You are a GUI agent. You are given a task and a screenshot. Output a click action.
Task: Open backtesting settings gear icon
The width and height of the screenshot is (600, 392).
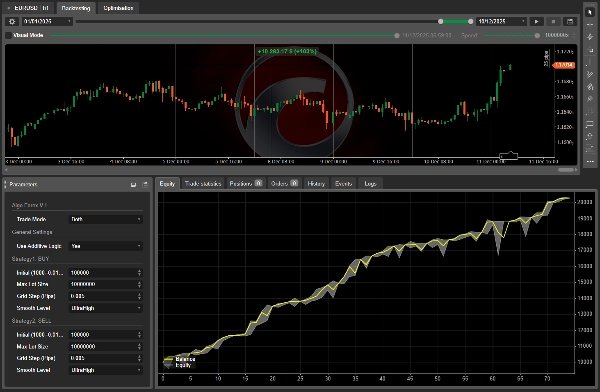click(12, 21)
